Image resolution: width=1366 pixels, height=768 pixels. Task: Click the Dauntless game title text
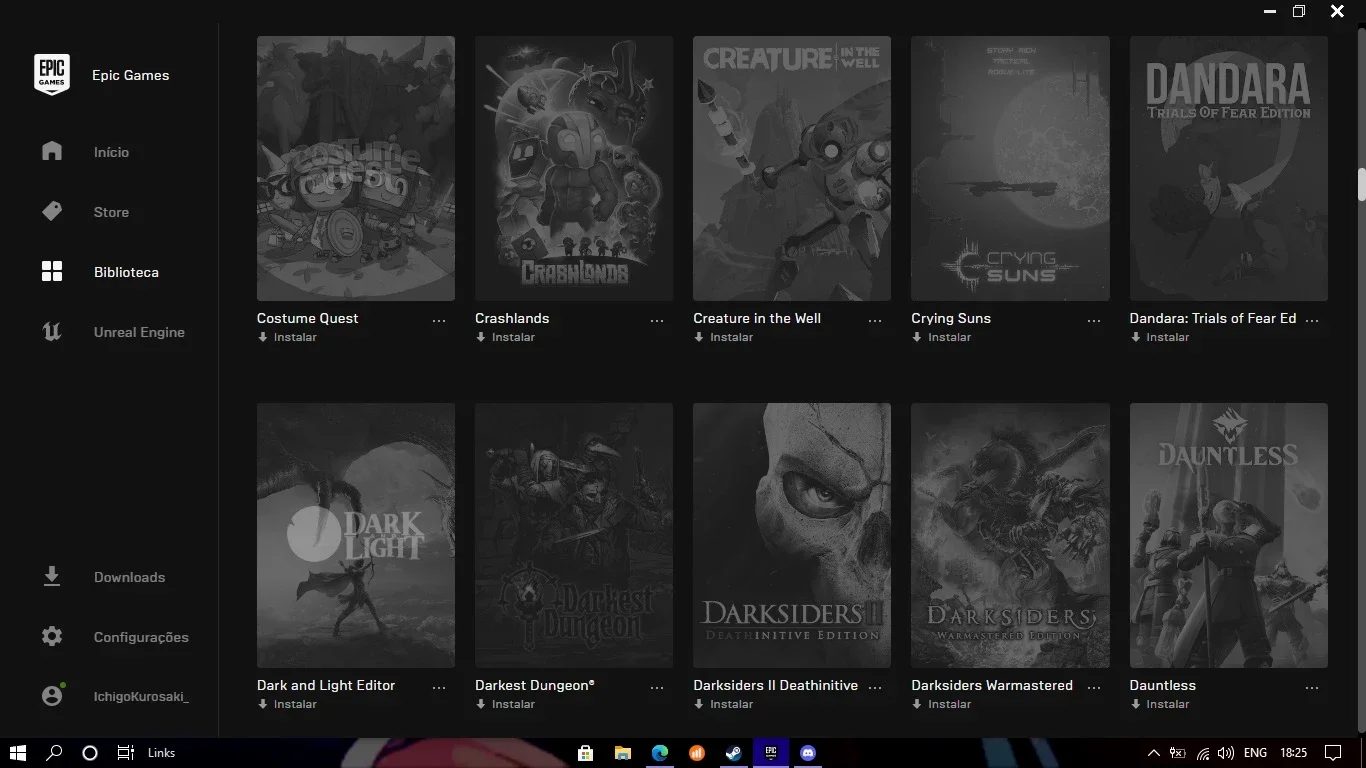pos(1162,685)
